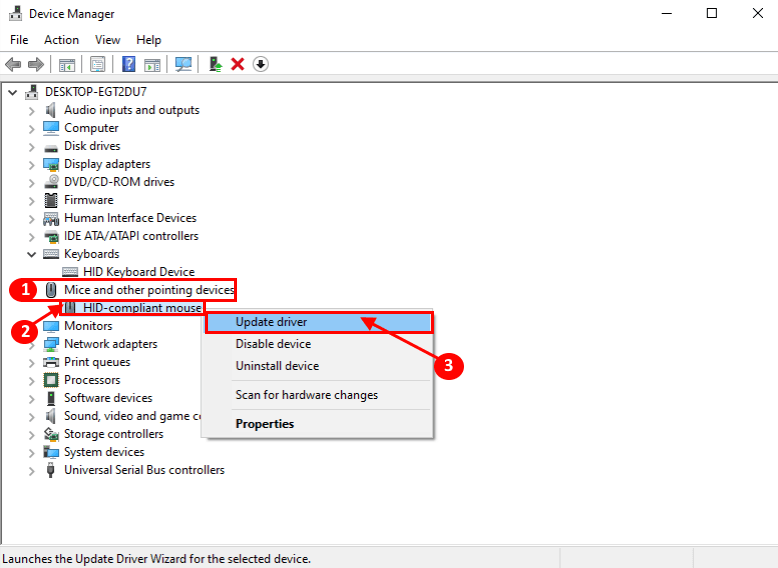Click Properties in the context menu
Screen dimensions: 778x568
264,424
